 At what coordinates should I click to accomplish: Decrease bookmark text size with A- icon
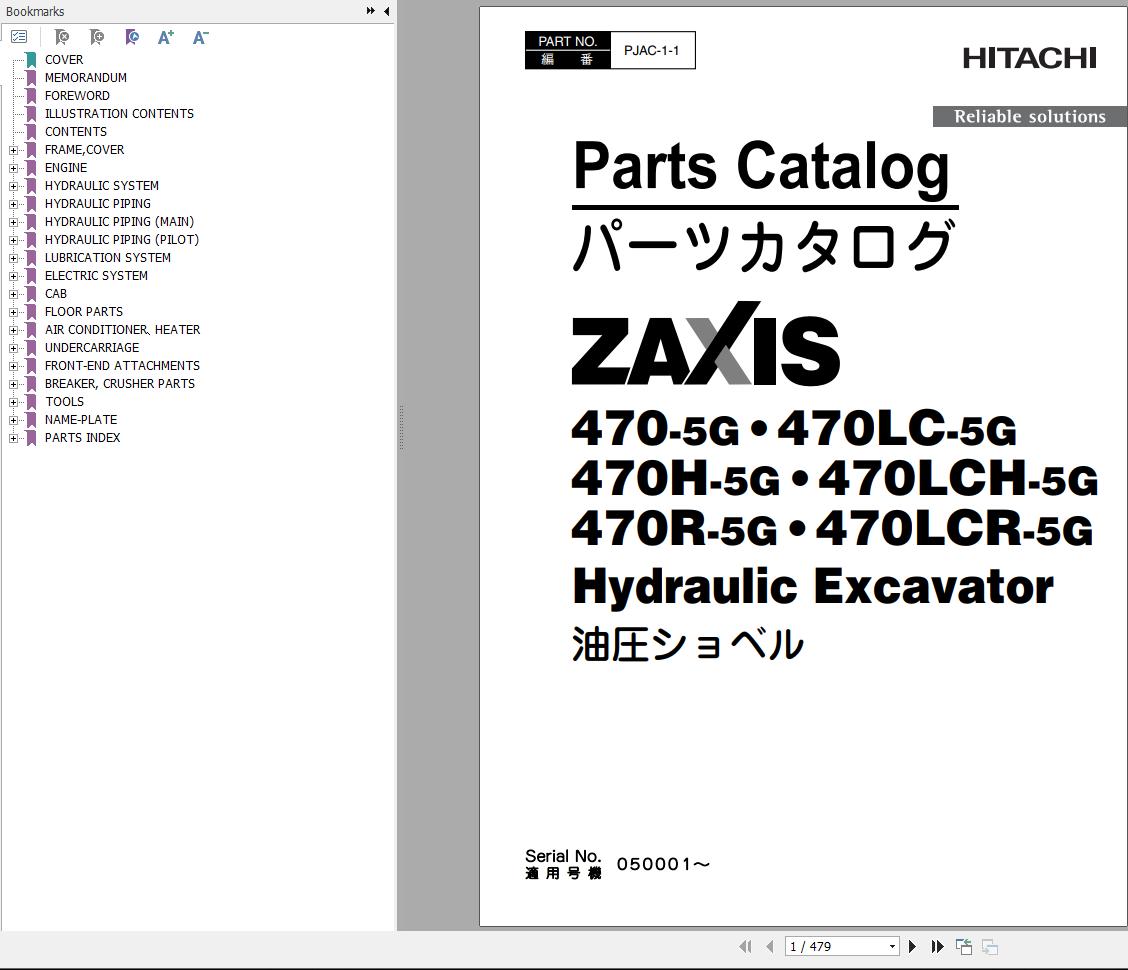(200, 37)
